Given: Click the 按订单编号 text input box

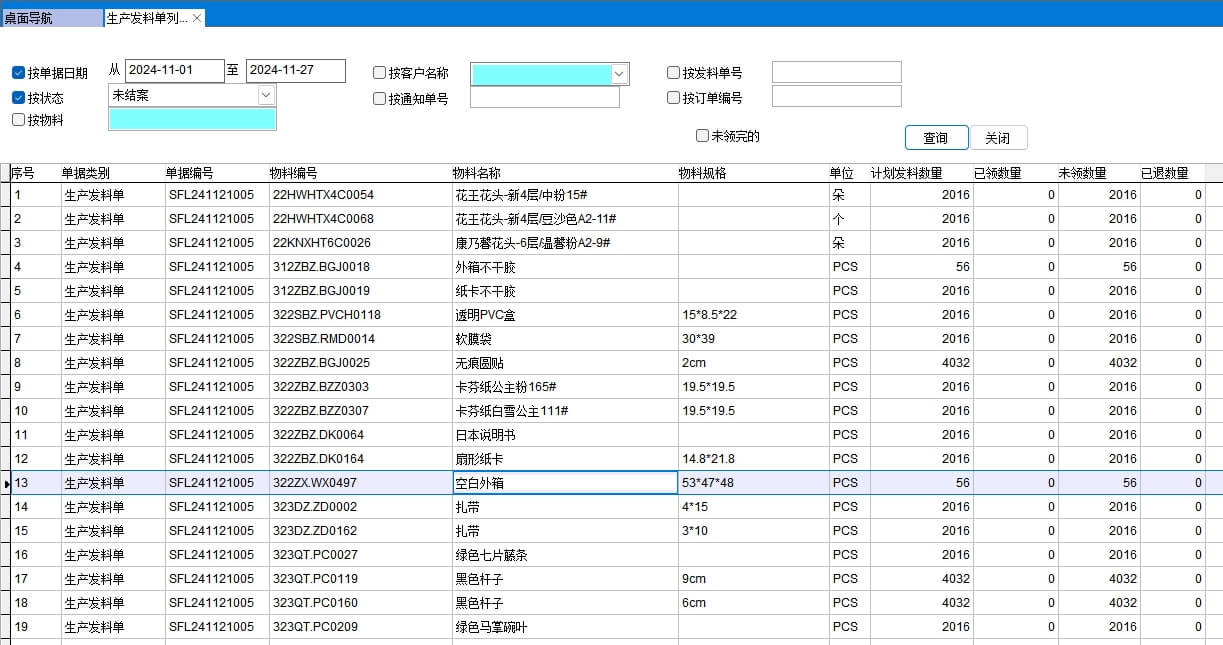Looking at the screenshot, I should [836, 97].
